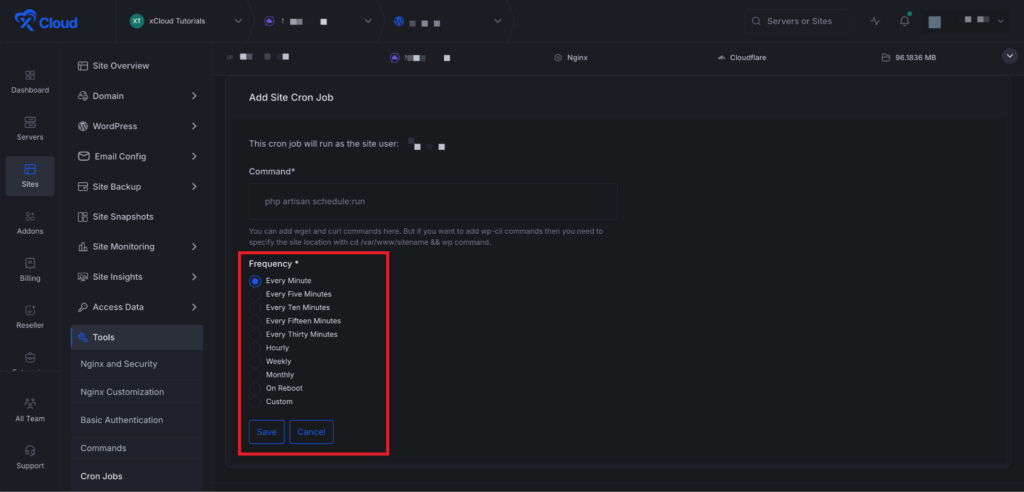Click the Cancel button
Screen dimensions: 1024x492
311,432
